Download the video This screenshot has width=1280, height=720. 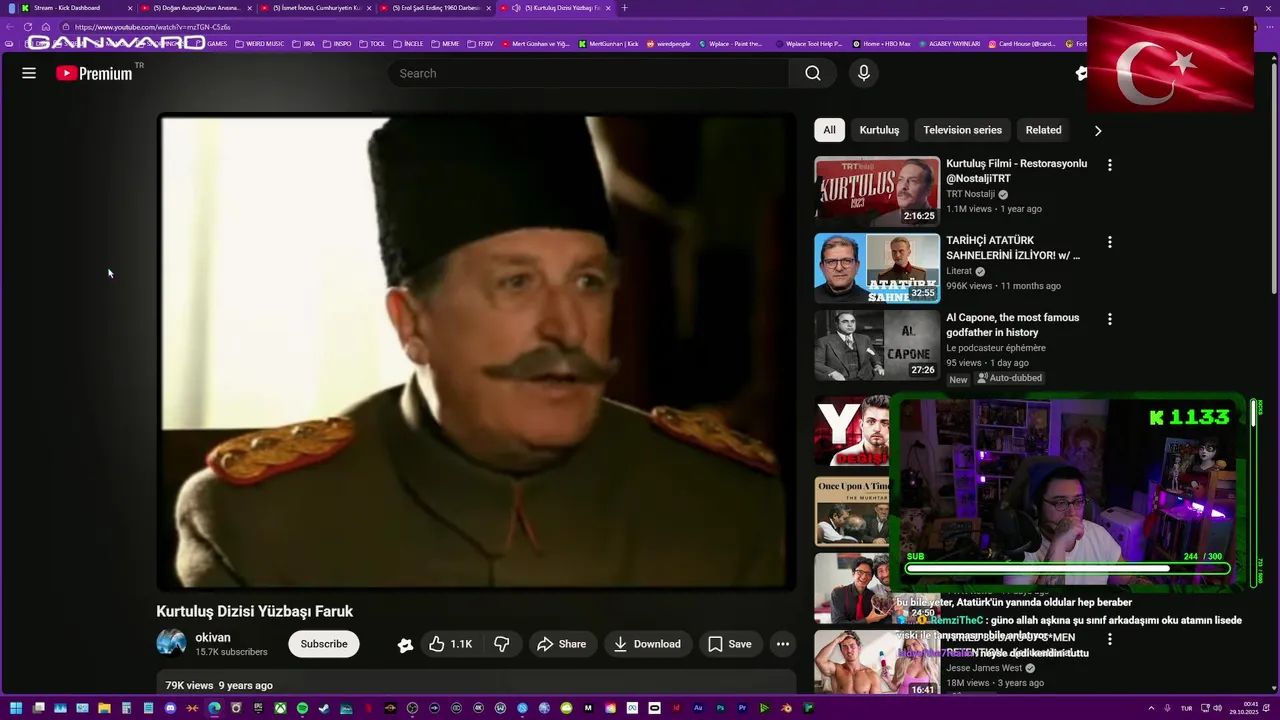coord(647,644)
